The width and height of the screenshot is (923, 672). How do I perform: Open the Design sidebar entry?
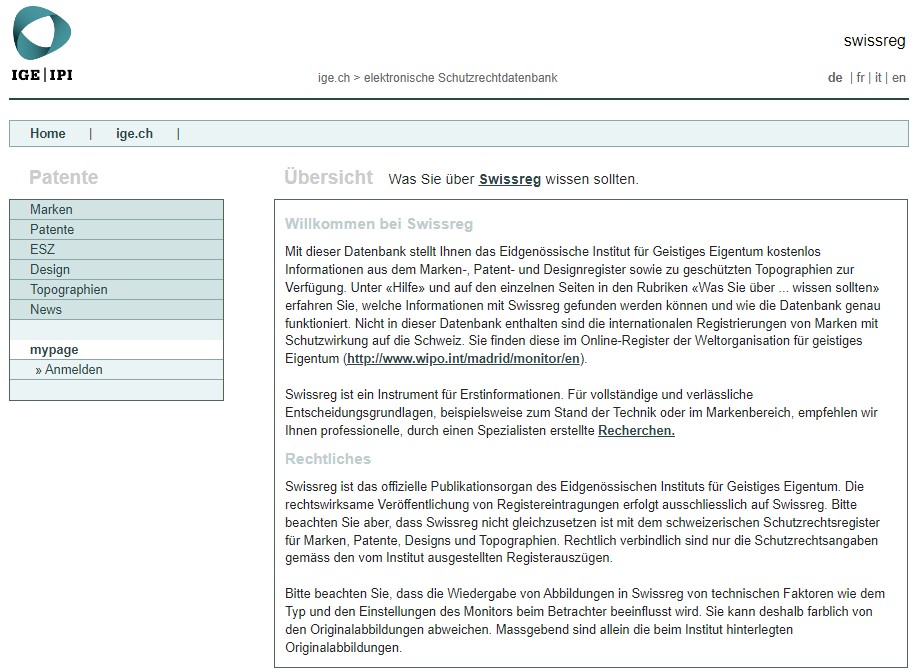click(x=117, y=270)
